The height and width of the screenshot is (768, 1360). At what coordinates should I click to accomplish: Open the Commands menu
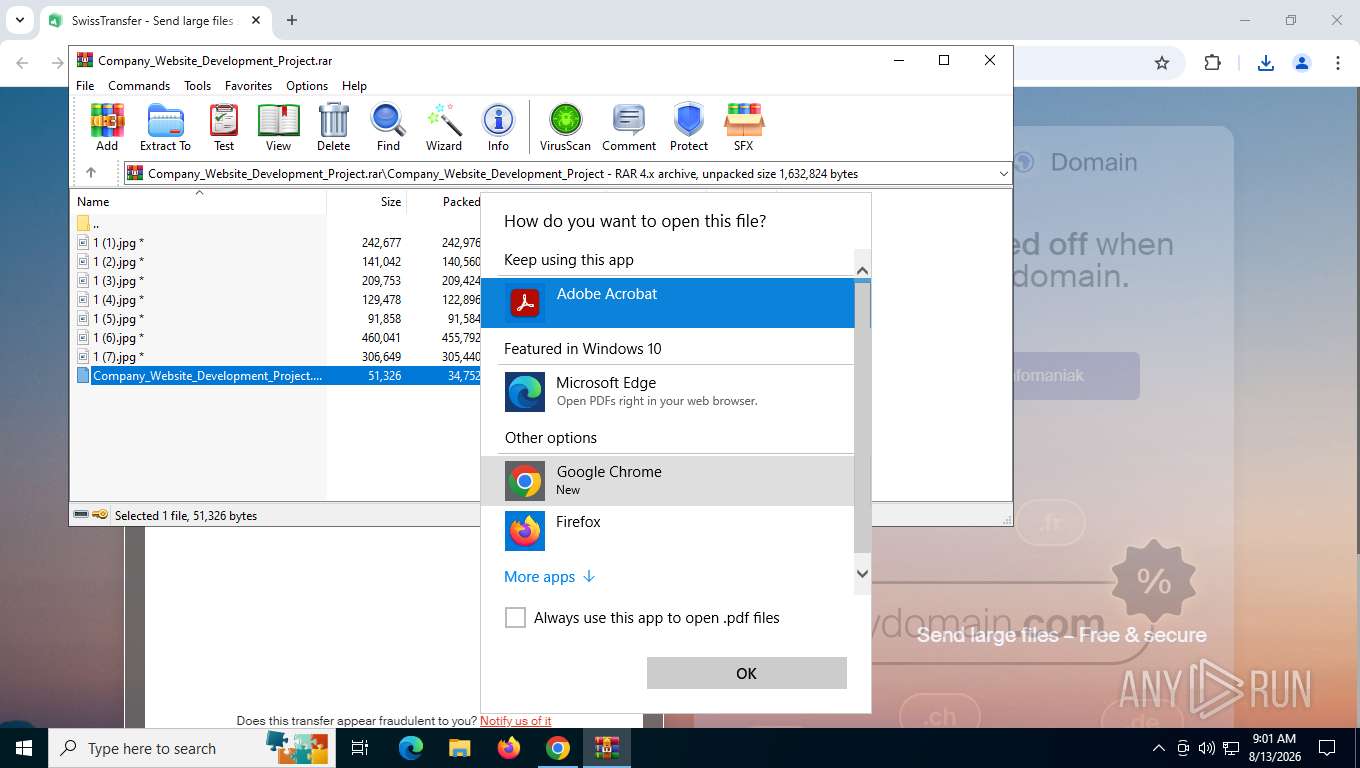(139, 86)
